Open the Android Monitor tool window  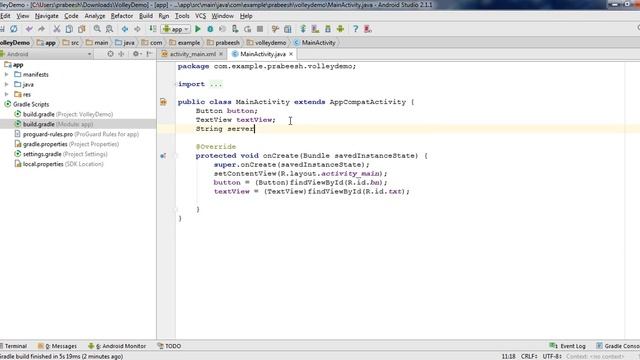pos(117,346)
